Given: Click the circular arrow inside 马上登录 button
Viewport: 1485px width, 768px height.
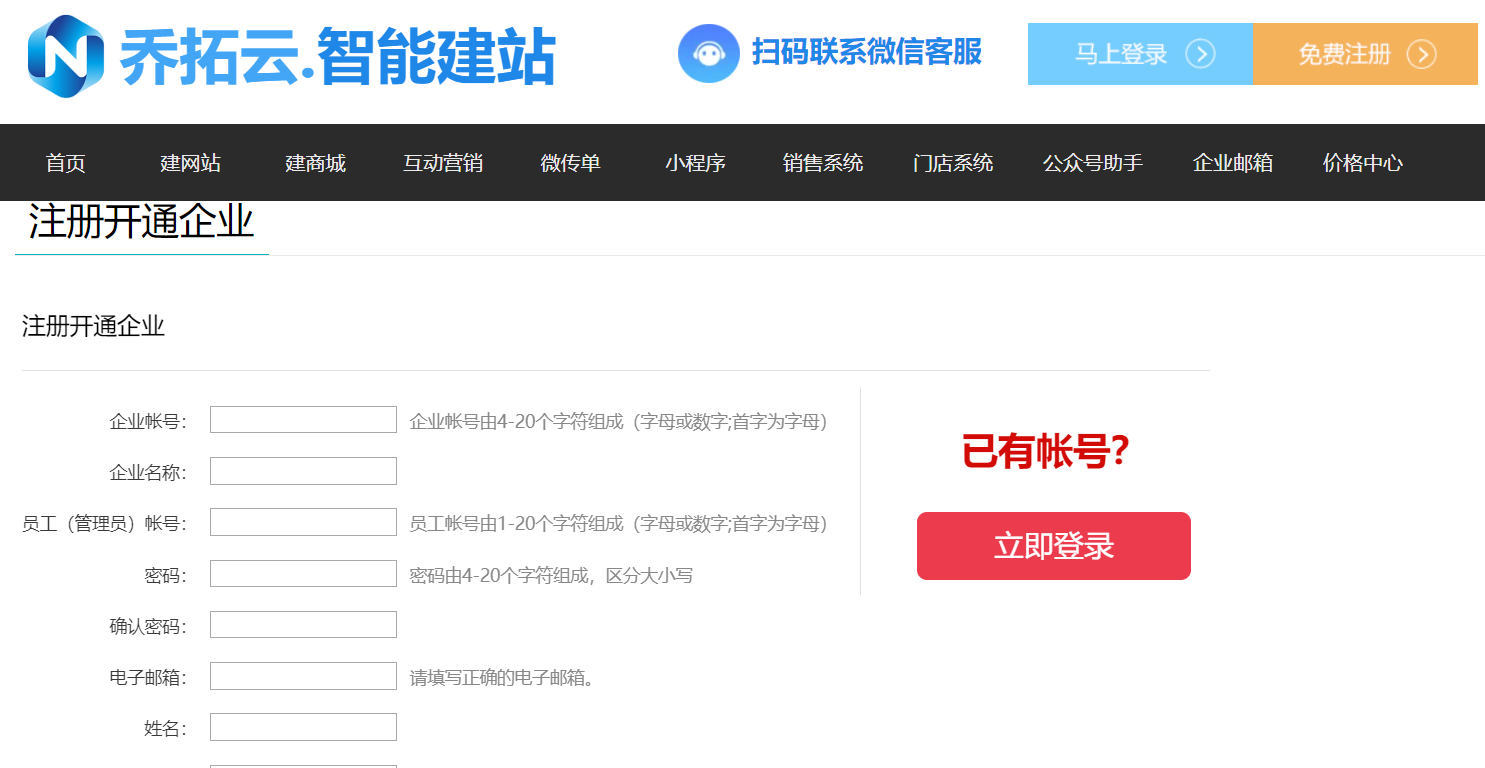Looking at the screenshot, I should pyautogui.click(x=1203, y=55).
